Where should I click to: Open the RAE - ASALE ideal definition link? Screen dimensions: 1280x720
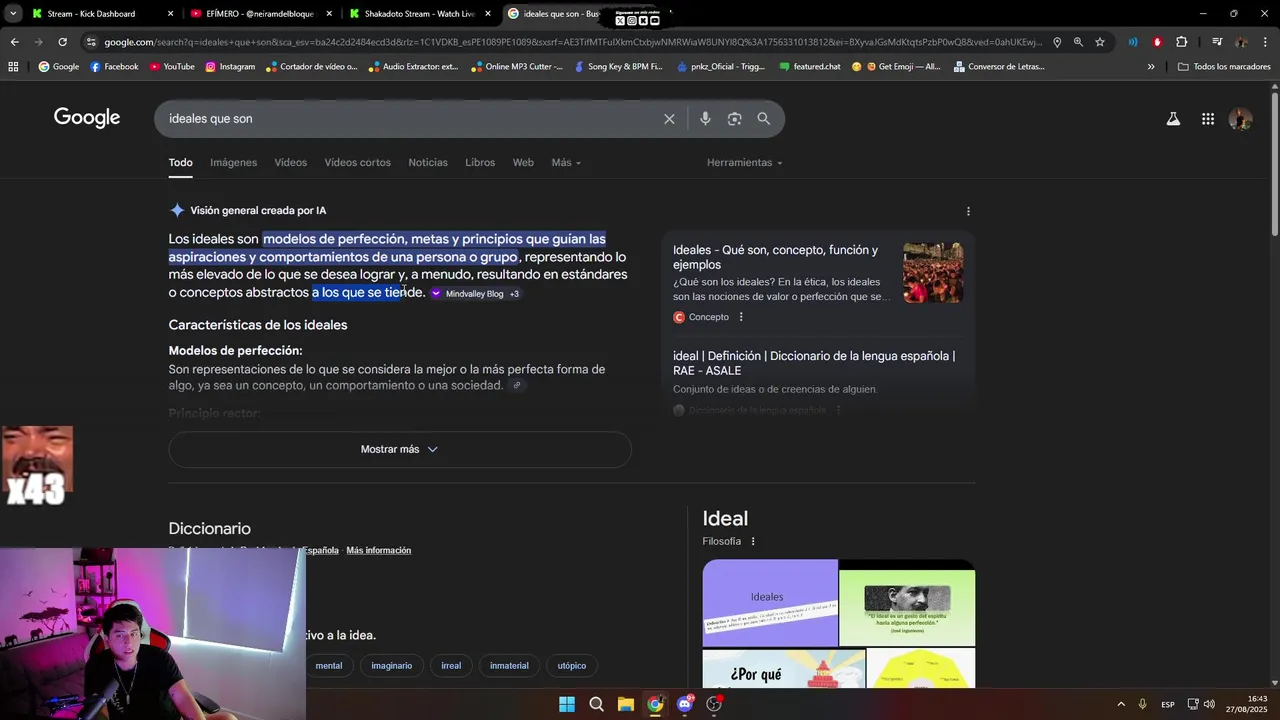click(x=814, y=363)
